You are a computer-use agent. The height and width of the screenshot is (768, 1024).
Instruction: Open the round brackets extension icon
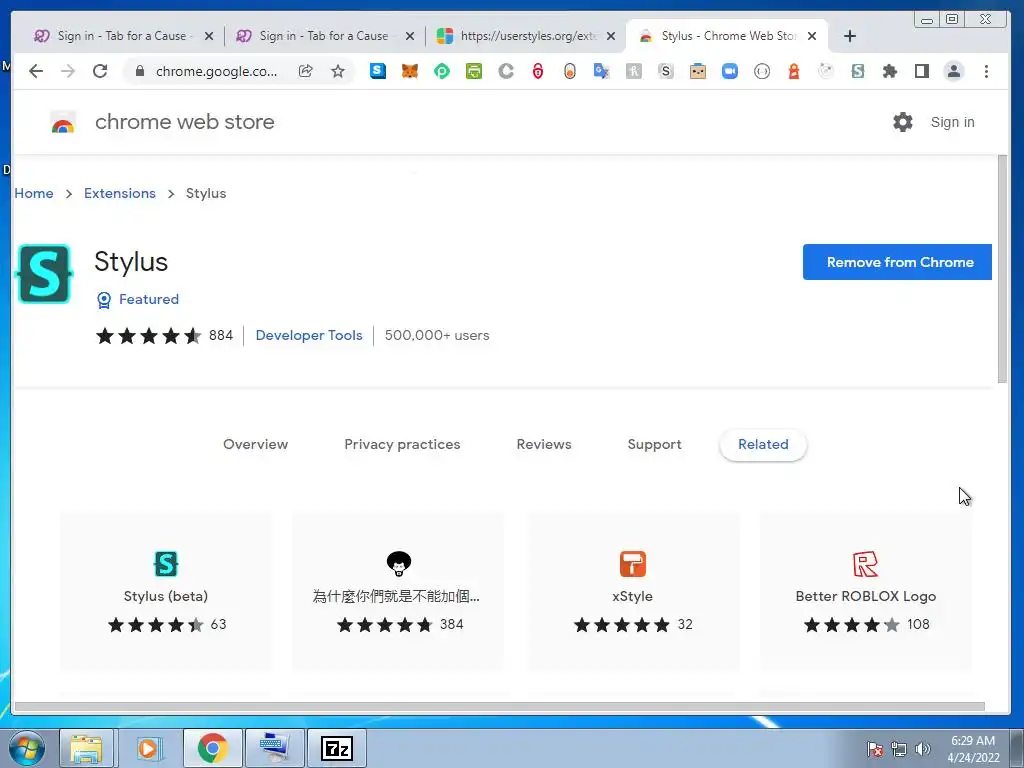[x=761, y=71]
